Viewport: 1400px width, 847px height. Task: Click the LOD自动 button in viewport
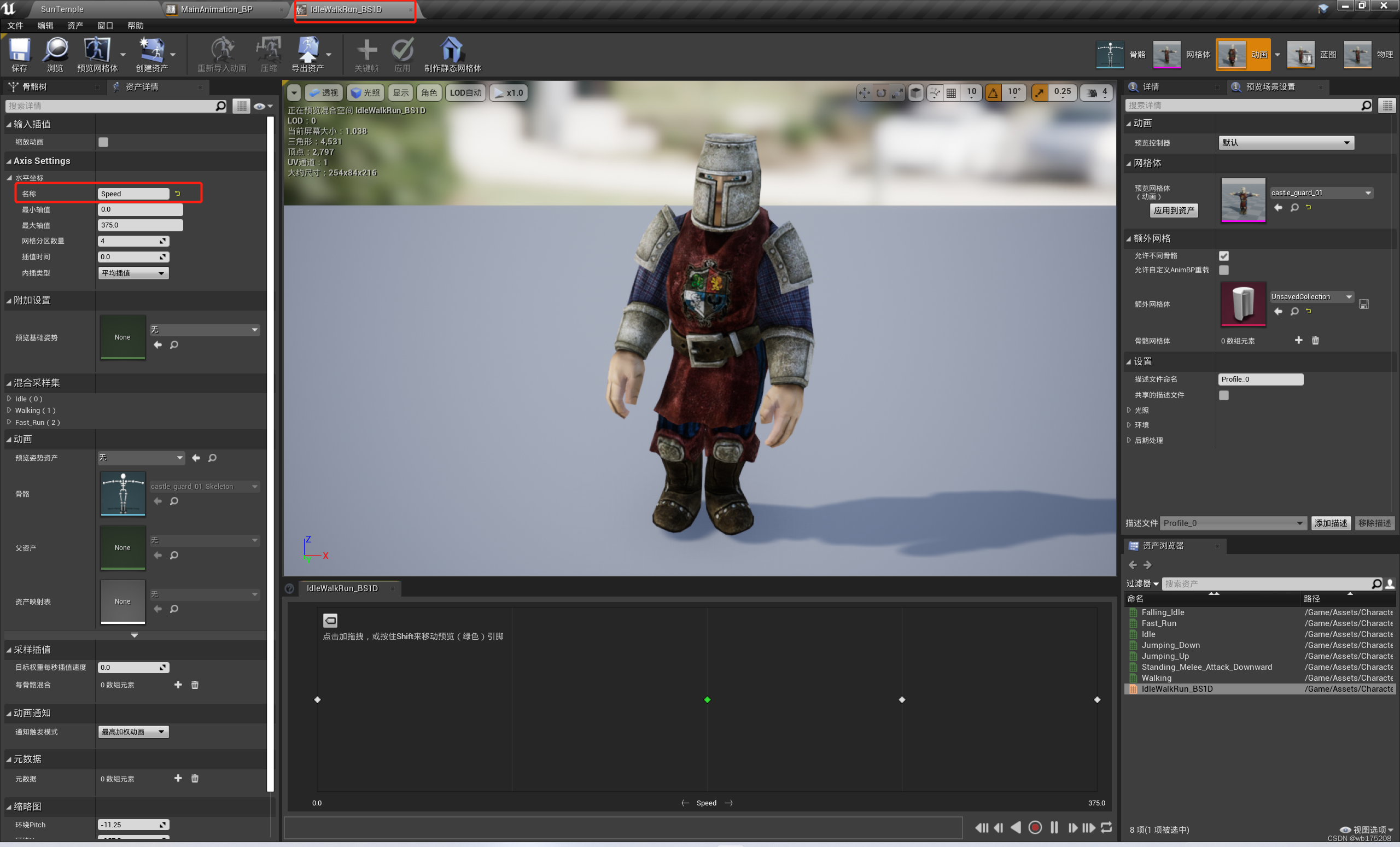coord(465,92)
